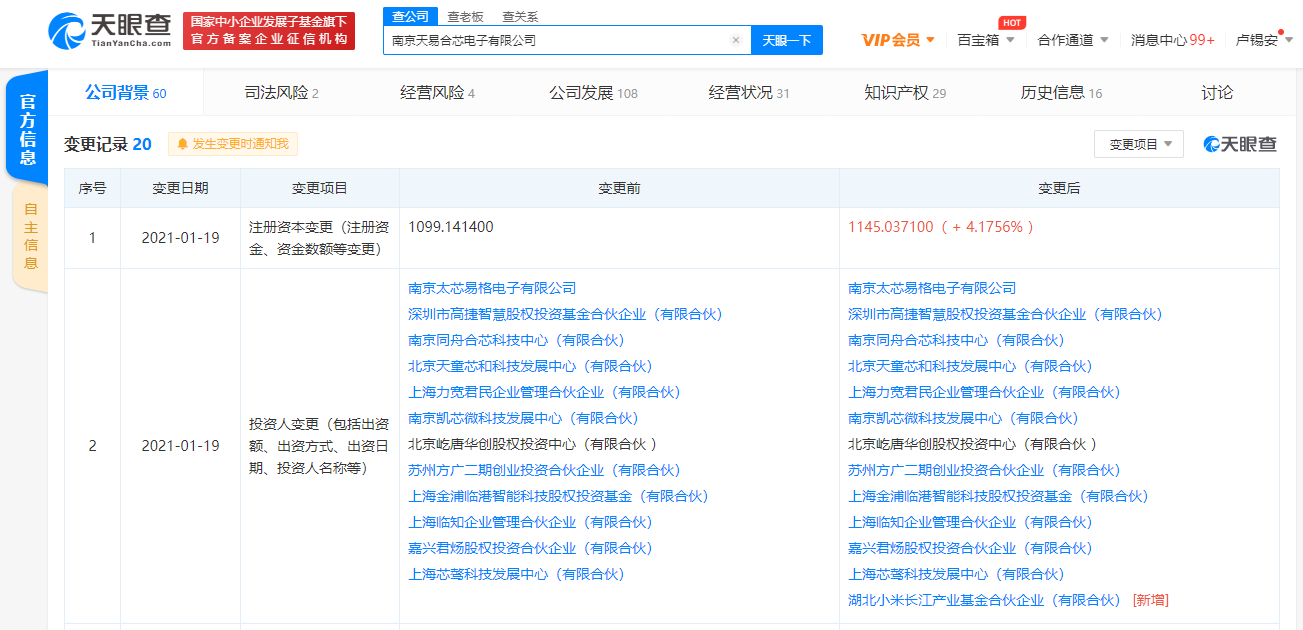Open 南京太芯易格电子有限公司 link in 变更前 column

492,288
